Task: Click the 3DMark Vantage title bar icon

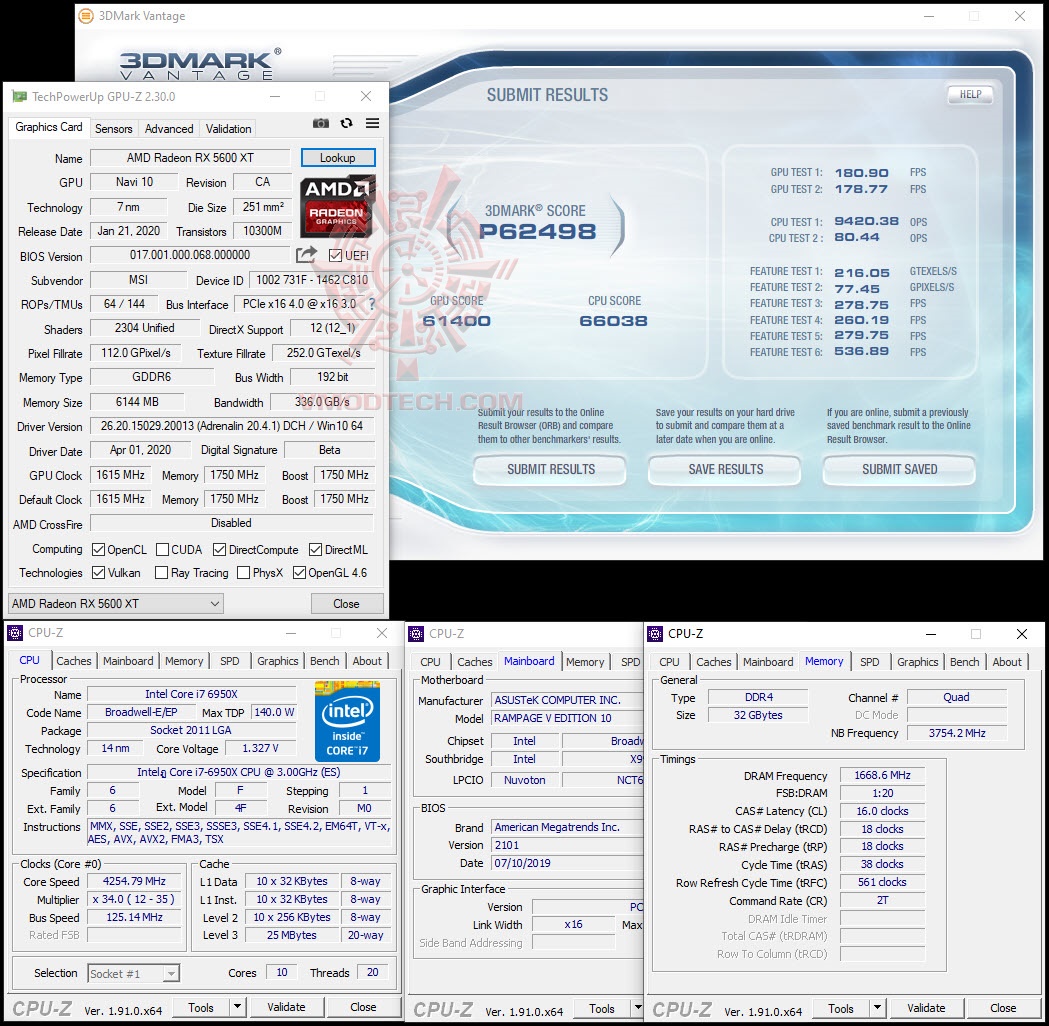Action: coord(86,15)
